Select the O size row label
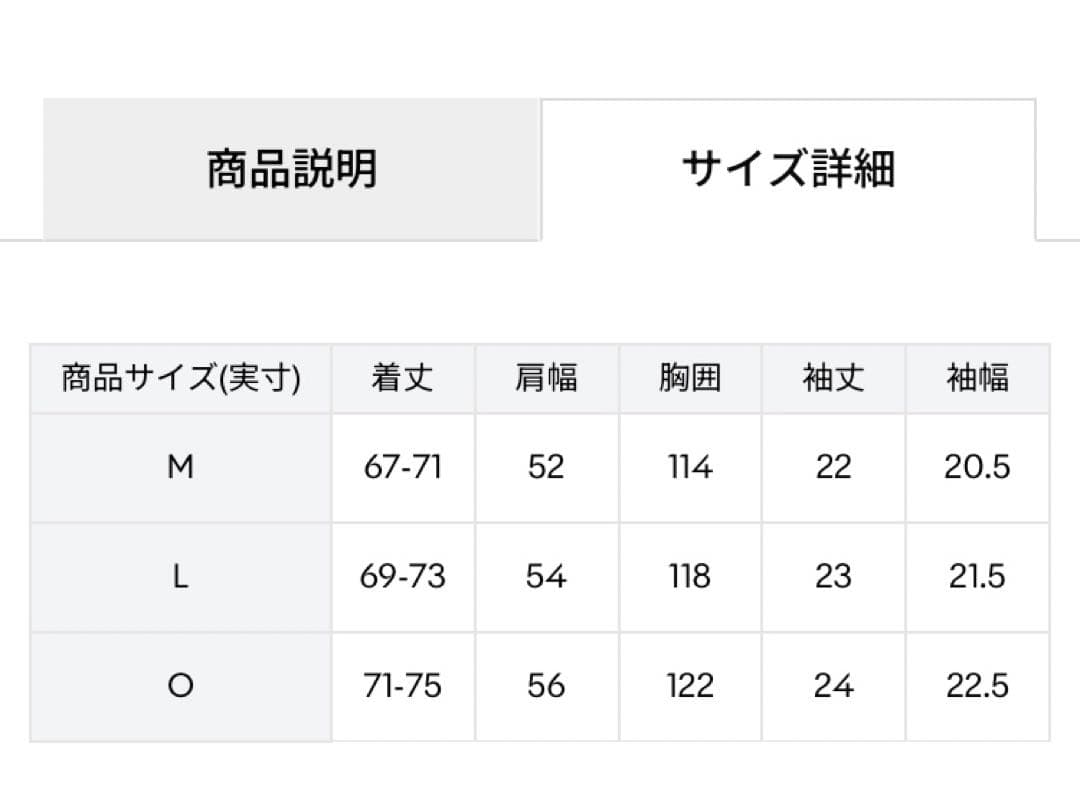 [x=181, y=686]
